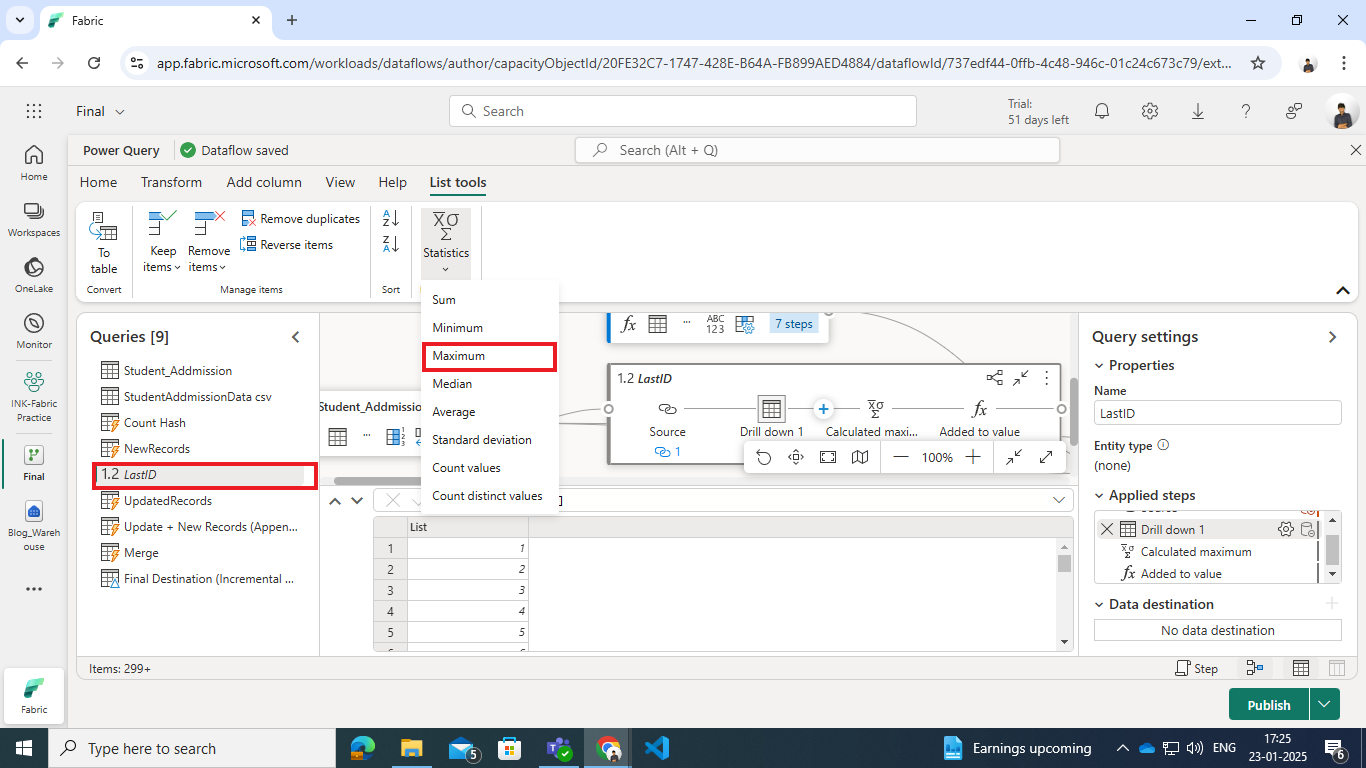Switch to the Transform ribbon tab
This screenshot has height=768, width=1366.
(171, 182)
